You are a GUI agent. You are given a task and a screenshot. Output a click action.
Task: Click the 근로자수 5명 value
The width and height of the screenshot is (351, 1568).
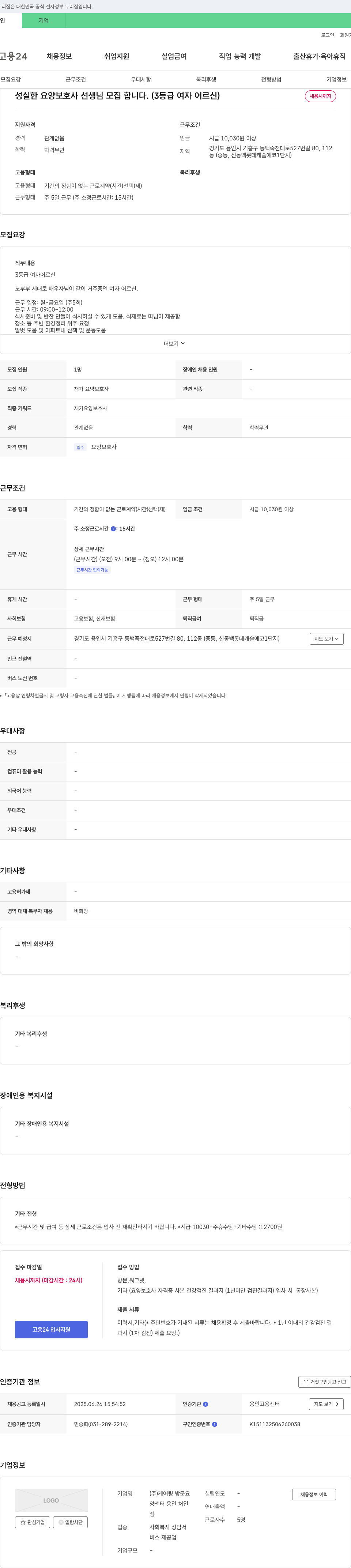pos(241,1519)
